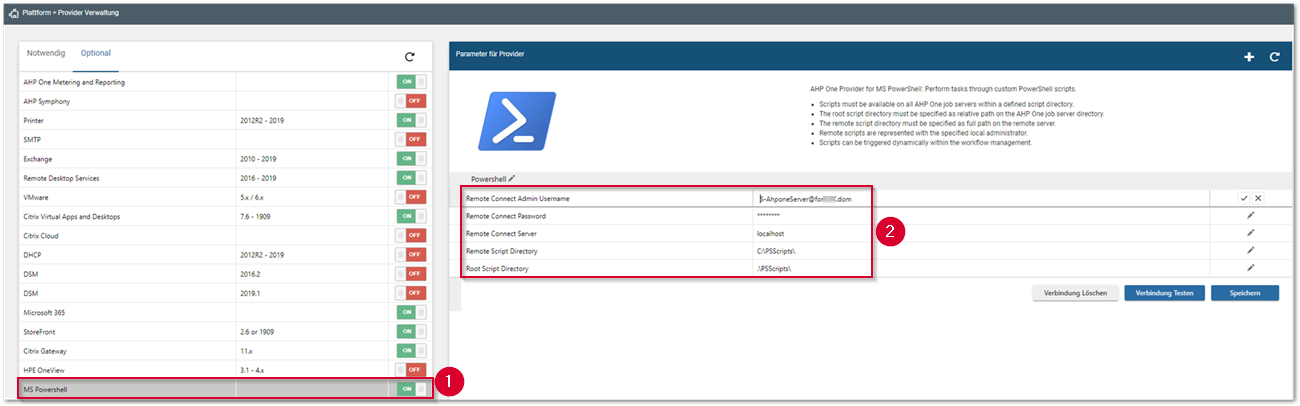Select the Citrix Cloud row
1300x406 pixels.
[x=227, y=235]
